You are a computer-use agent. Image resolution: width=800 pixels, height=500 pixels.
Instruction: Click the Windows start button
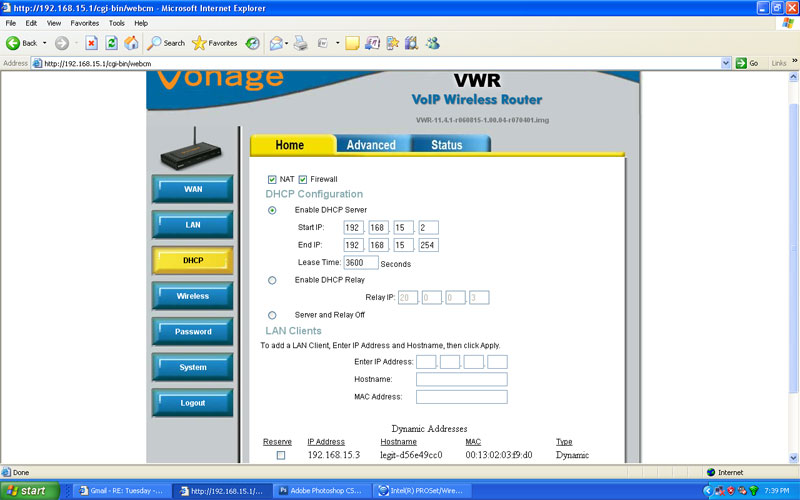coord(29,491)
